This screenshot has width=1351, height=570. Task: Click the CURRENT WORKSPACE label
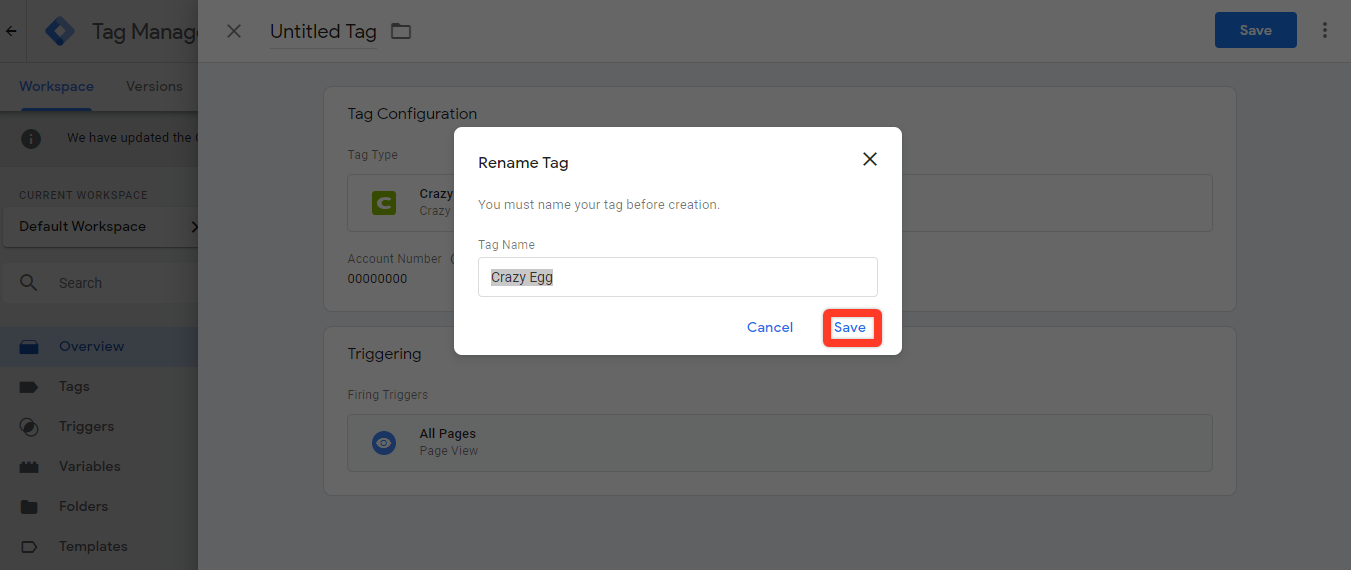83,195
